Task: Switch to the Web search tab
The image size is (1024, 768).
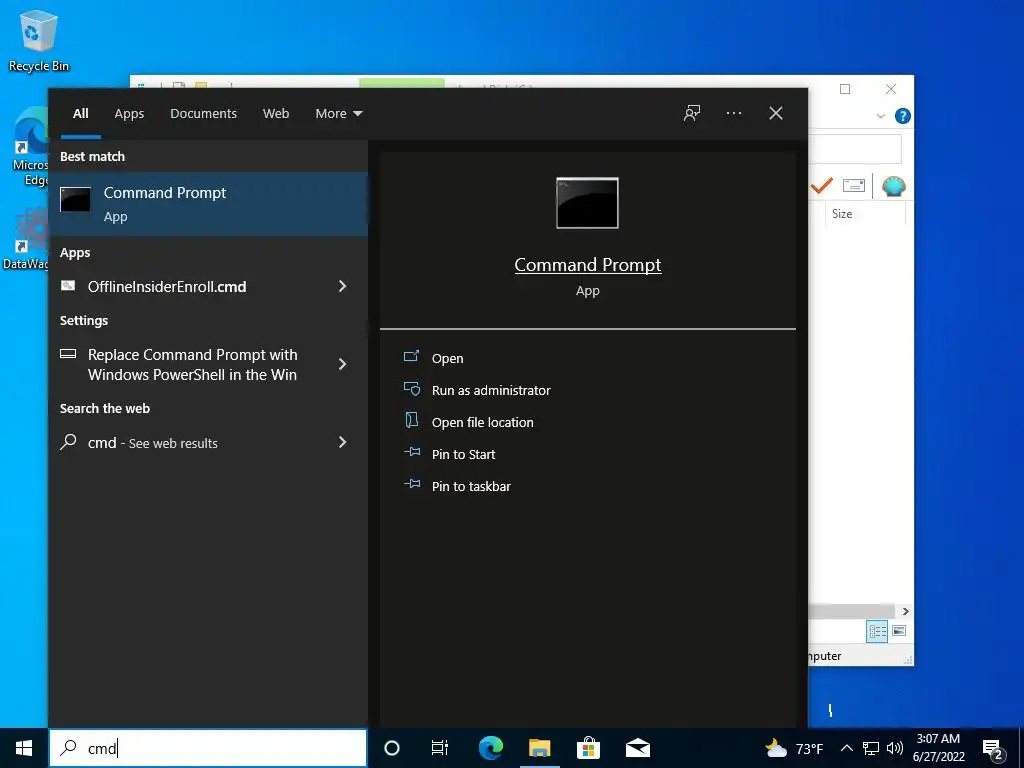Action: [x=276, y=114]
